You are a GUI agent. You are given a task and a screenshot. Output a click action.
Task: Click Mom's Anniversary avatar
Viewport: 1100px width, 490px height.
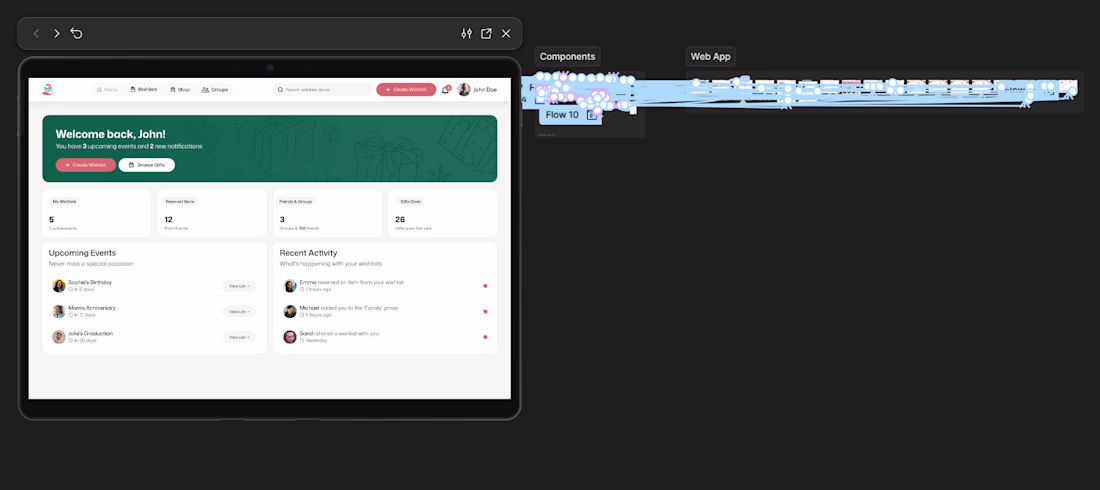tap(59, 311)
